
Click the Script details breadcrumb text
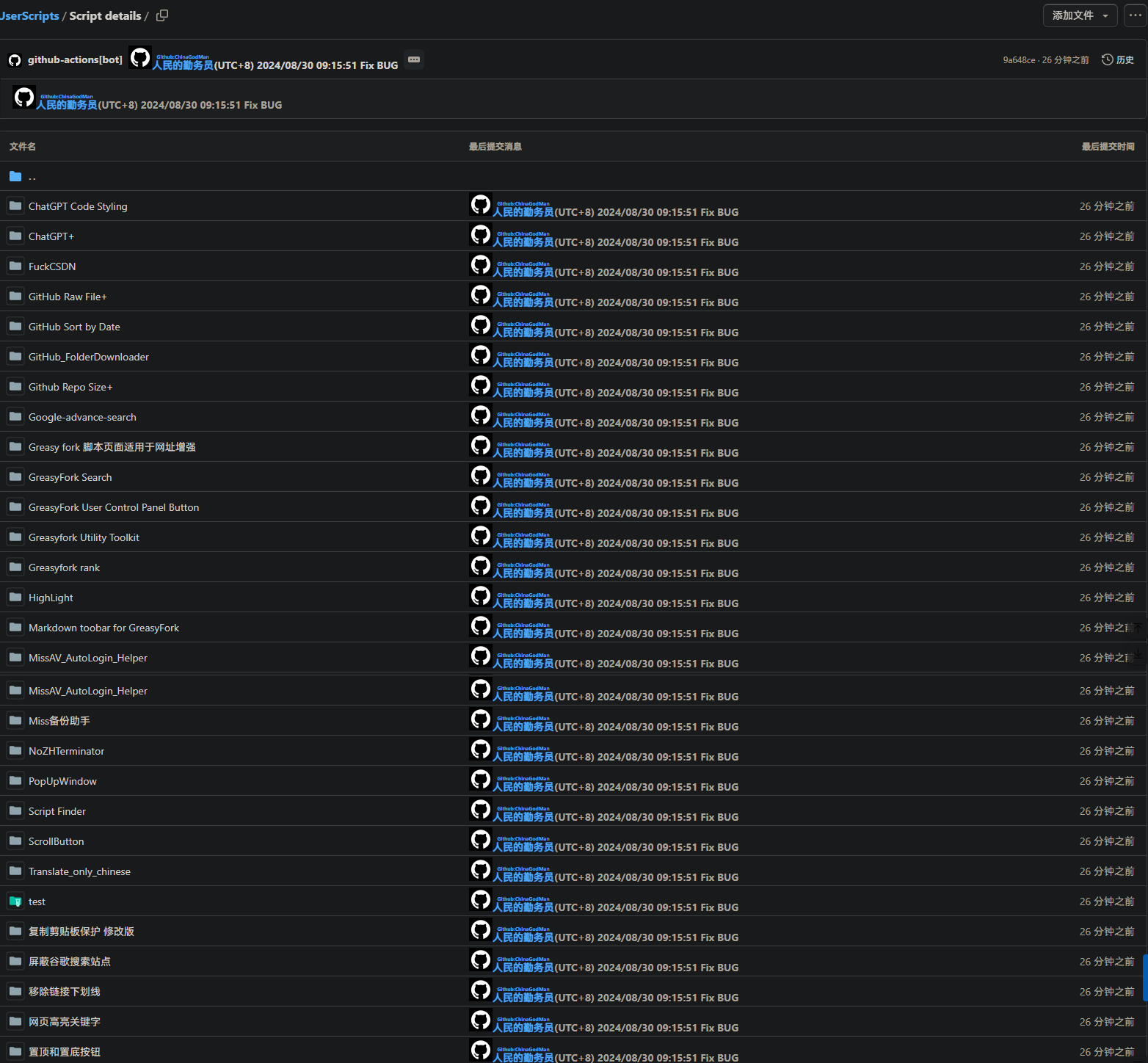pos(105,15)
